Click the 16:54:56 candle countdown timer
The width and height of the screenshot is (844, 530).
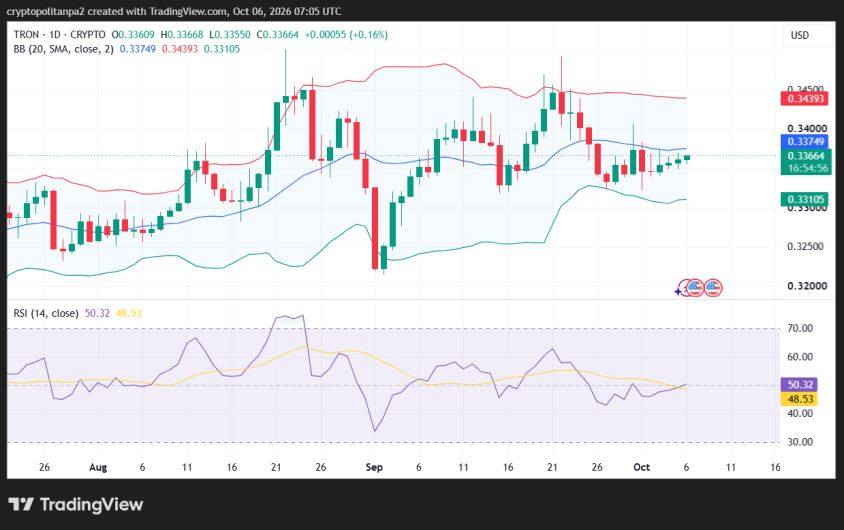807,168
